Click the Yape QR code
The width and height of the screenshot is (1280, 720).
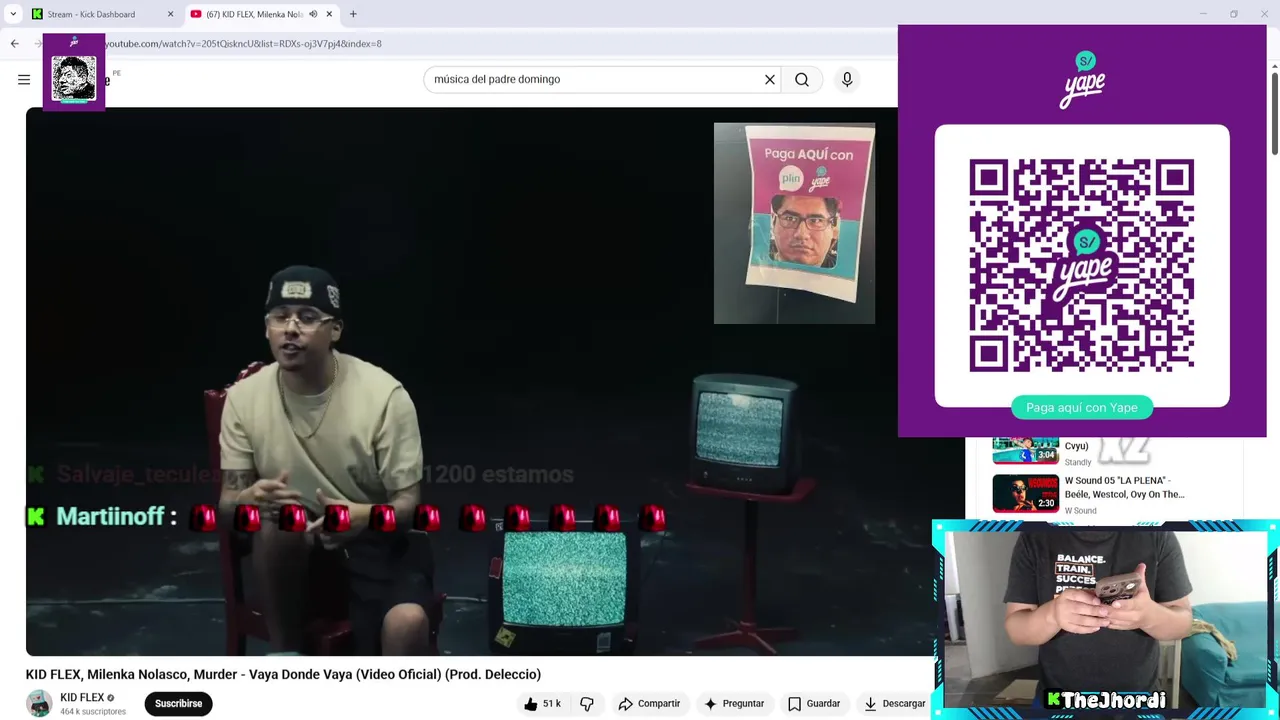[1082, 265]
